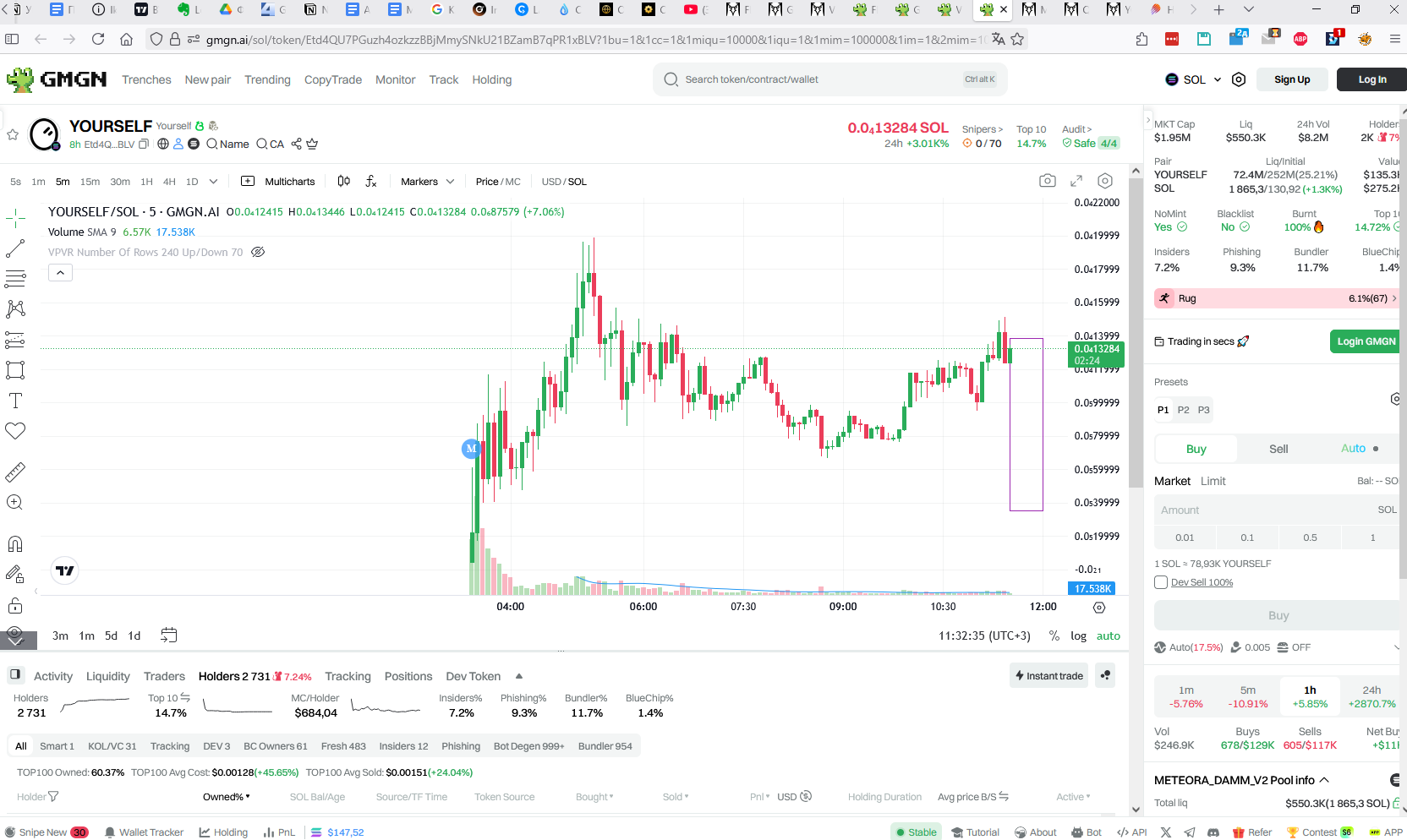Screen dimensions: 1407x840
Task: Open the Multicharts view
Action: click(x=278, y=182)
